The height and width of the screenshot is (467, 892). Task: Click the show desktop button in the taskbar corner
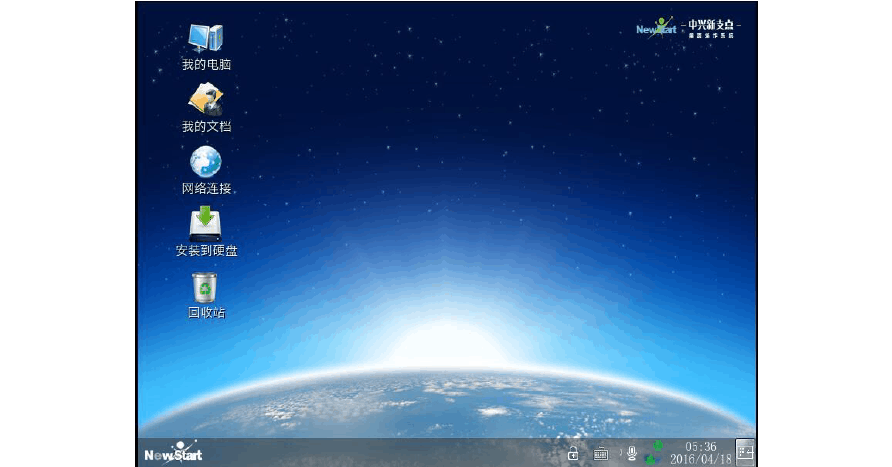pos(745,452)
